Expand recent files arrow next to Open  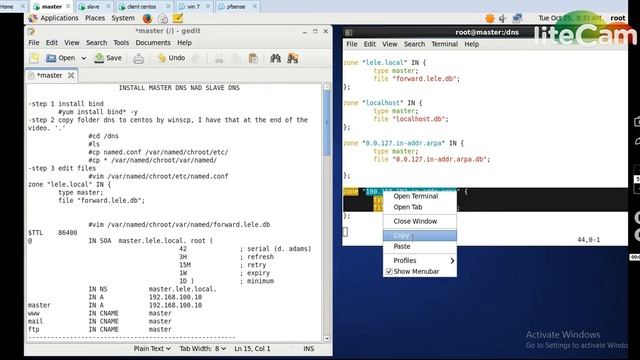[84, 58]
